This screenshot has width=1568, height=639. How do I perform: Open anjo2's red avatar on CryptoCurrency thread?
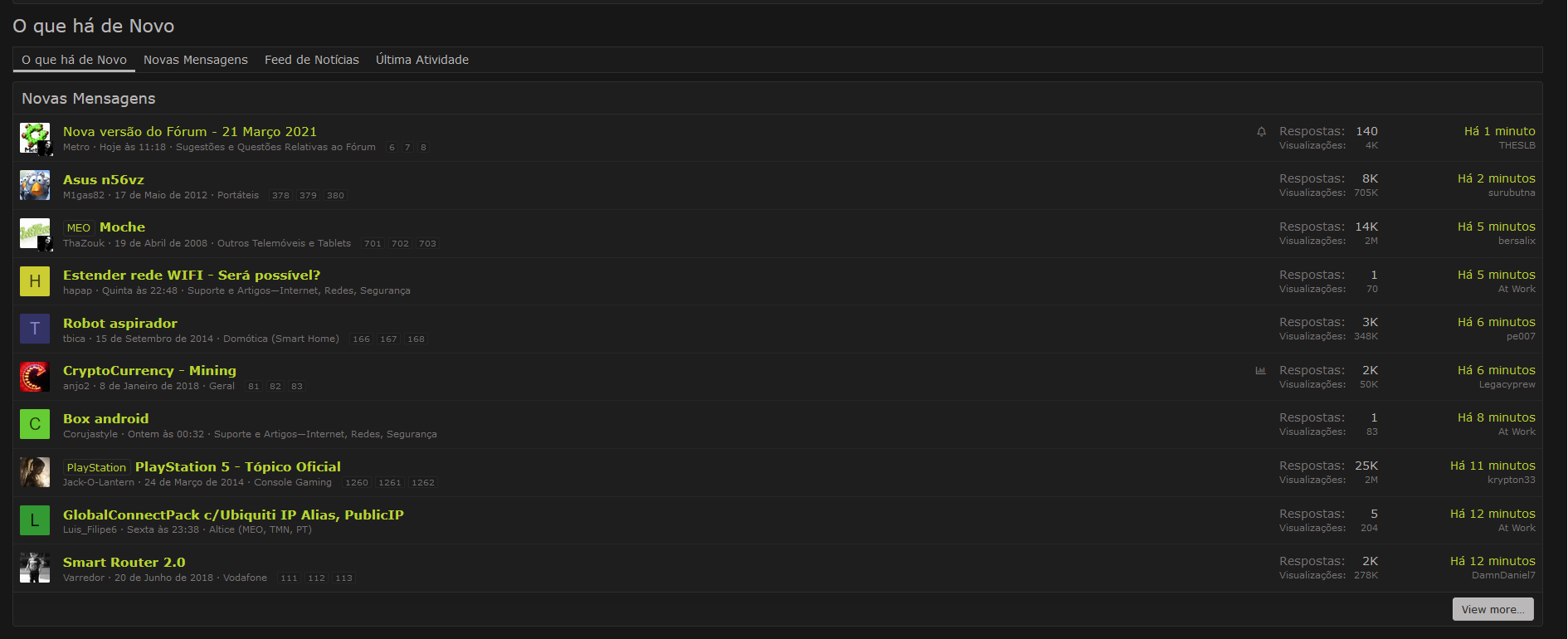tap(35, 377)
